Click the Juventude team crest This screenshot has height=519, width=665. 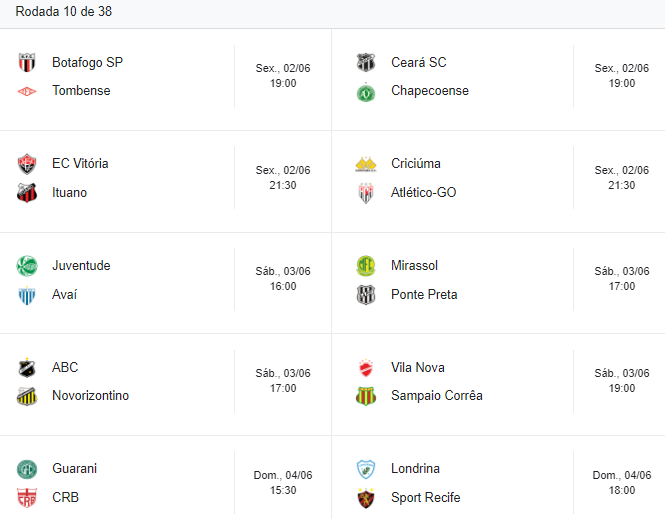(x=27, y=266)
